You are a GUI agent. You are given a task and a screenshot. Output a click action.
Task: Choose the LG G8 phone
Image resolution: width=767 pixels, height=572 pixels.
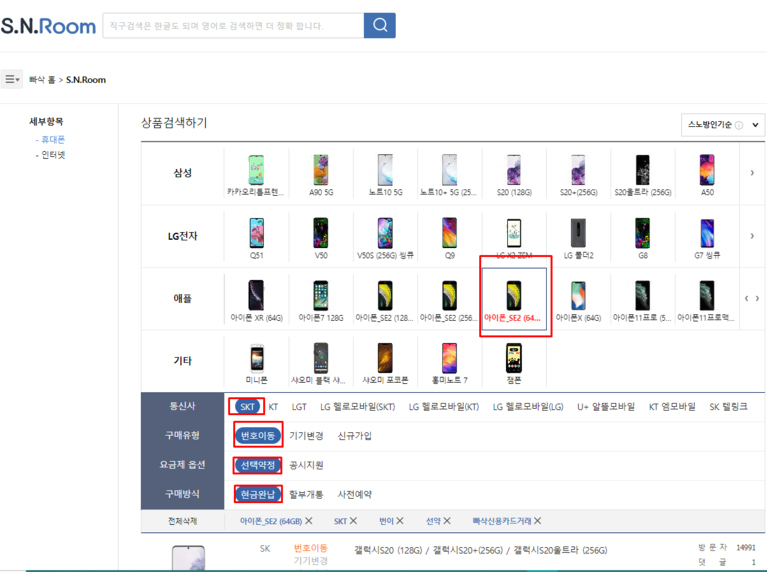(643, 238)
